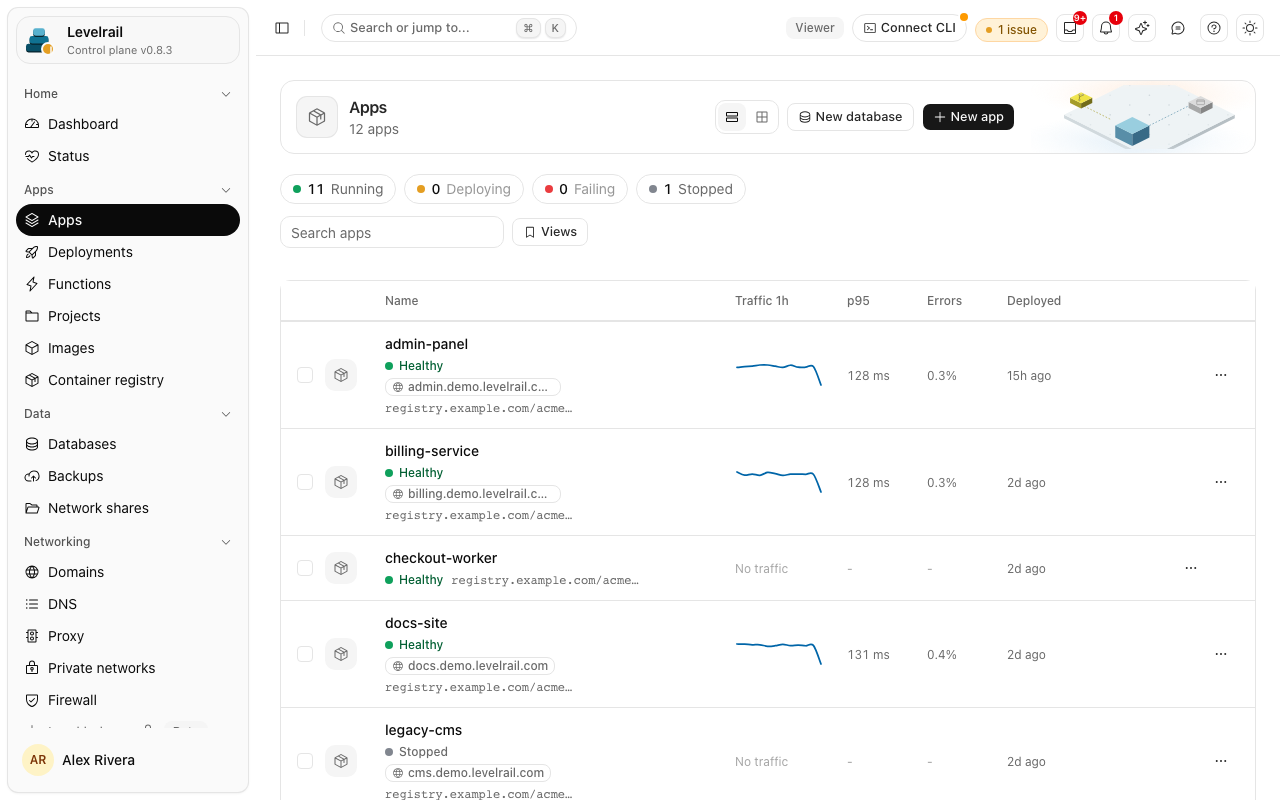
Task: Click the New app button
Action: 969,117
